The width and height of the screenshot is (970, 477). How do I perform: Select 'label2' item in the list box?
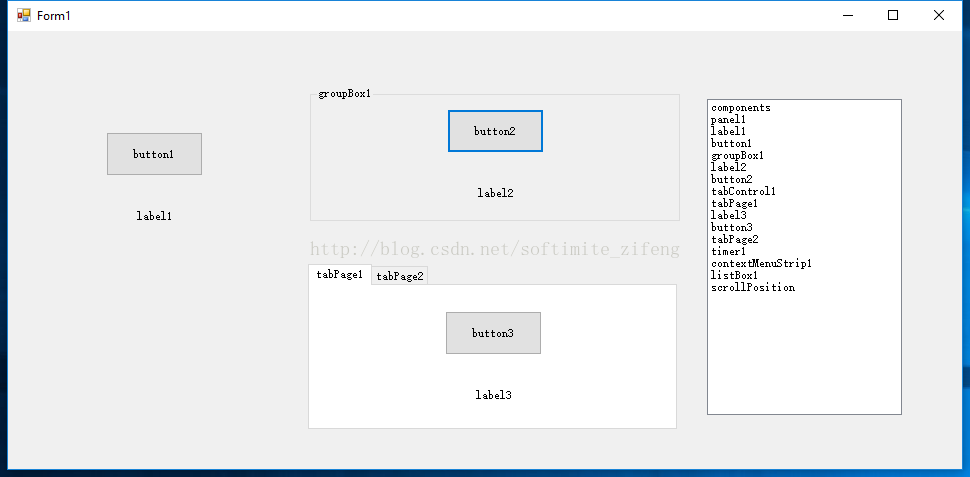pos(804,168)
